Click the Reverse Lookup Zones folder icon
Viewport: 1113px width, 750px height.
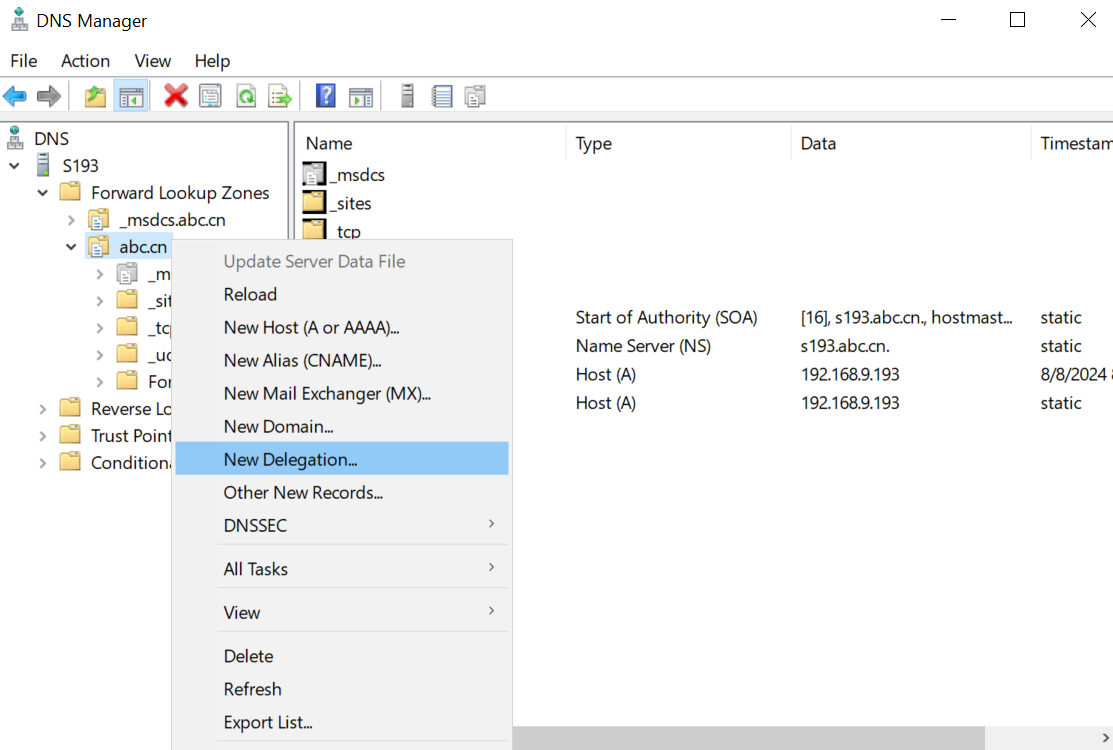[x=70, y=408]
